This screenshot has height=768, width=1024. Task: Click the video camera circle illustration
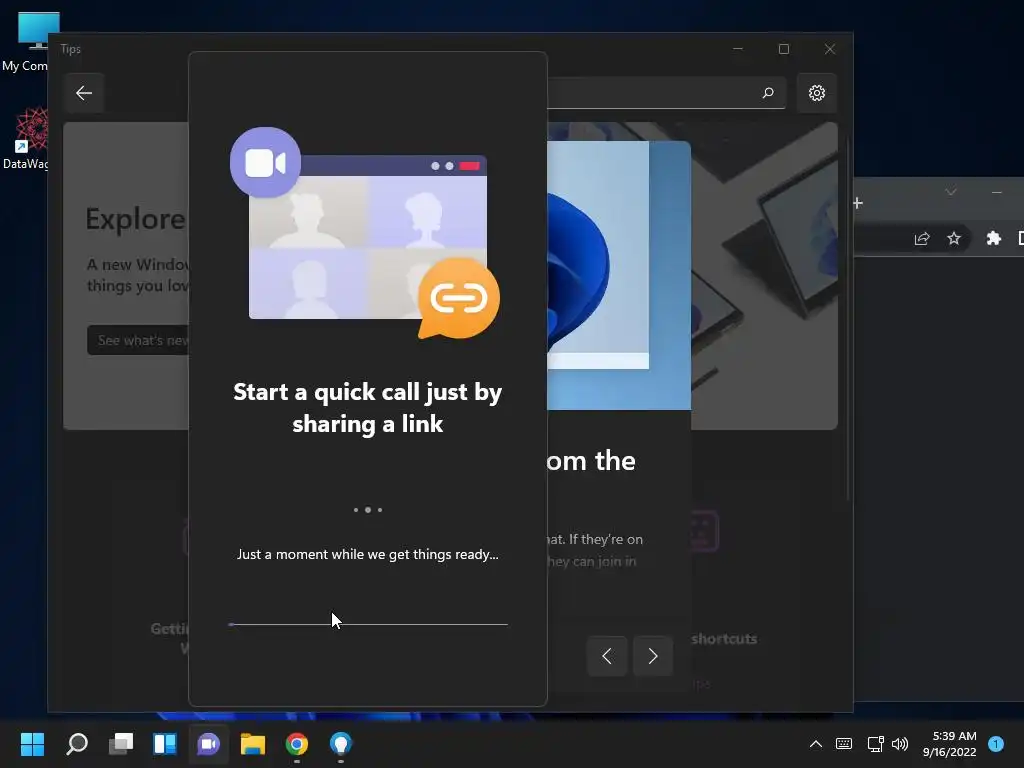click(x=265, y=163)
